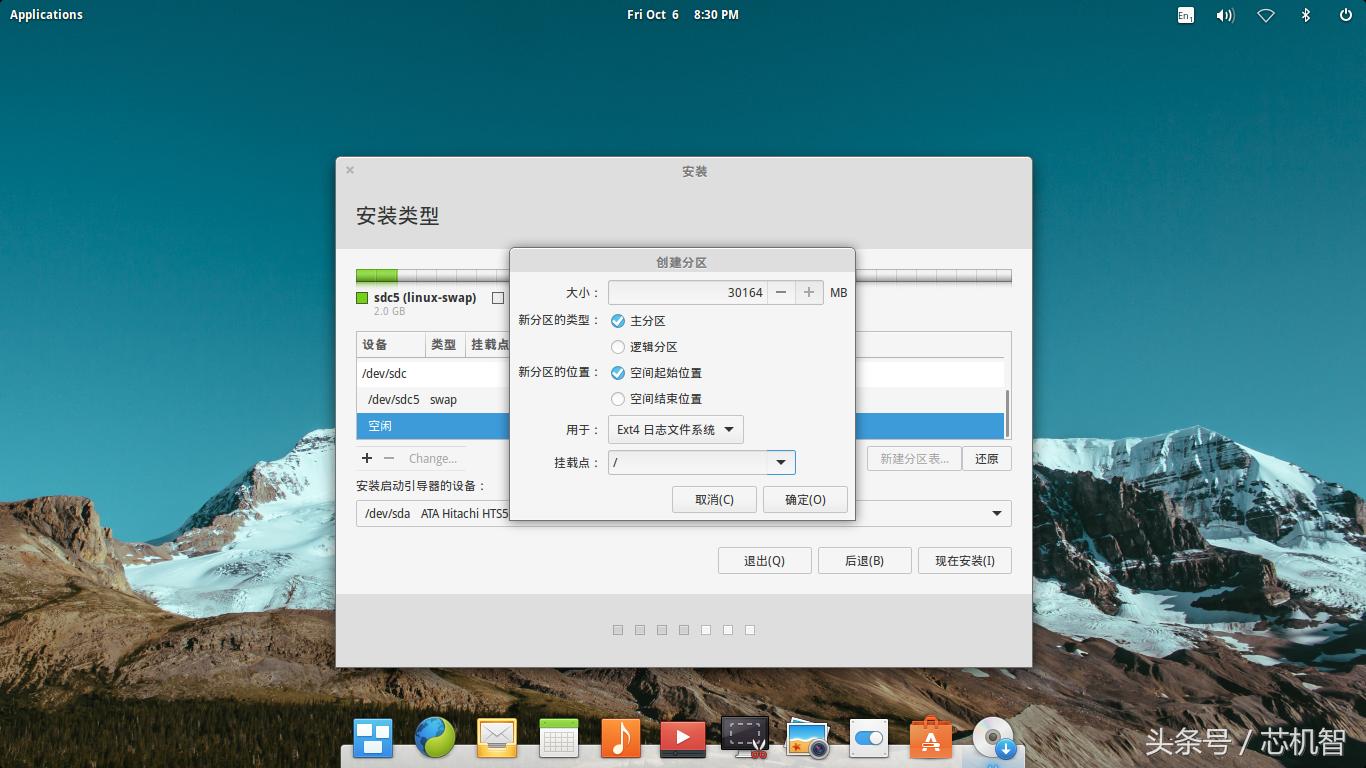Expand the 挂载点 mount point dropdown
The width and height of the screenshot is (1366, 768).
[780, 462]
